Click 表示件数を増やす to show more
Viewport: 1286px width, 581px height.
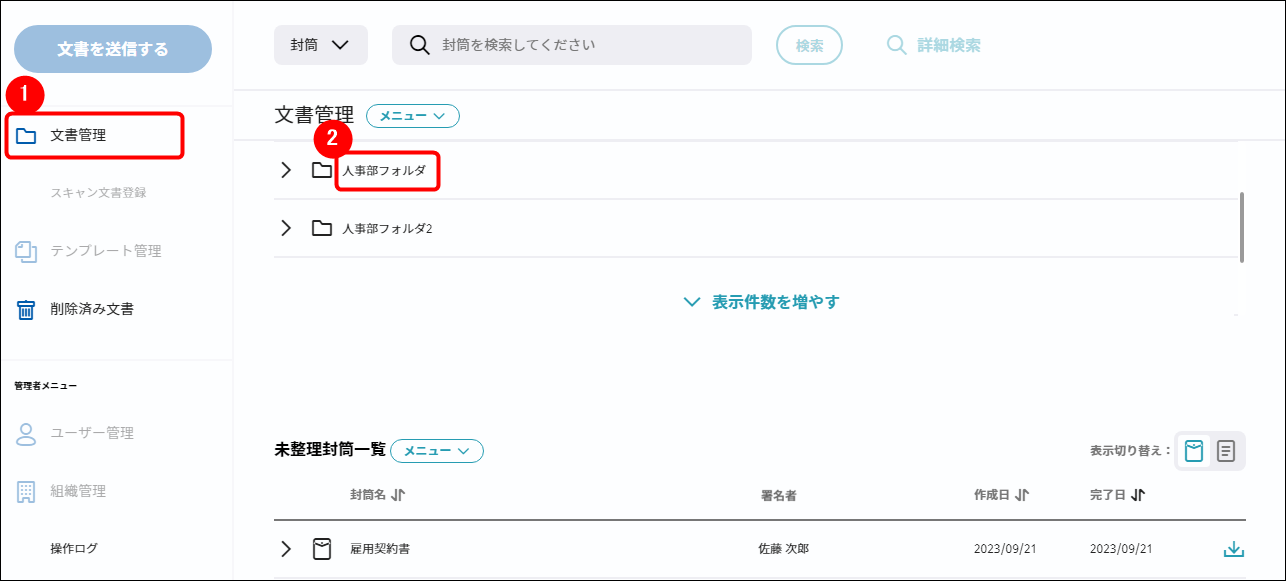(x=761, y=302)
